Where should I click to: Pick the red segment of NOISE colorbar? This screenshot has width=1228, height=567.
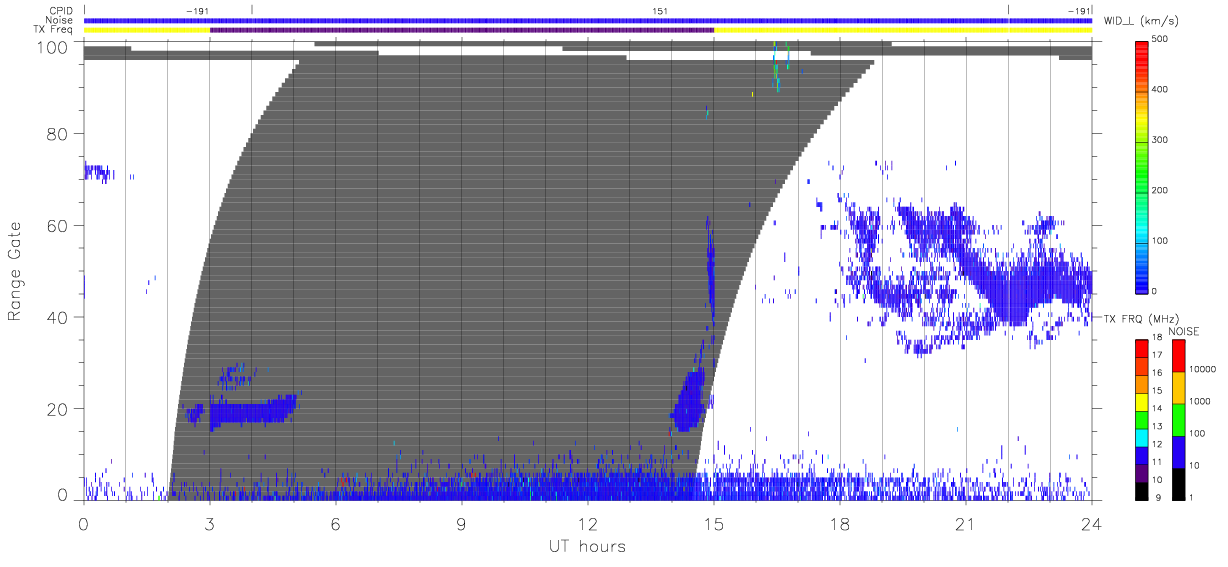click(1179, 356)
